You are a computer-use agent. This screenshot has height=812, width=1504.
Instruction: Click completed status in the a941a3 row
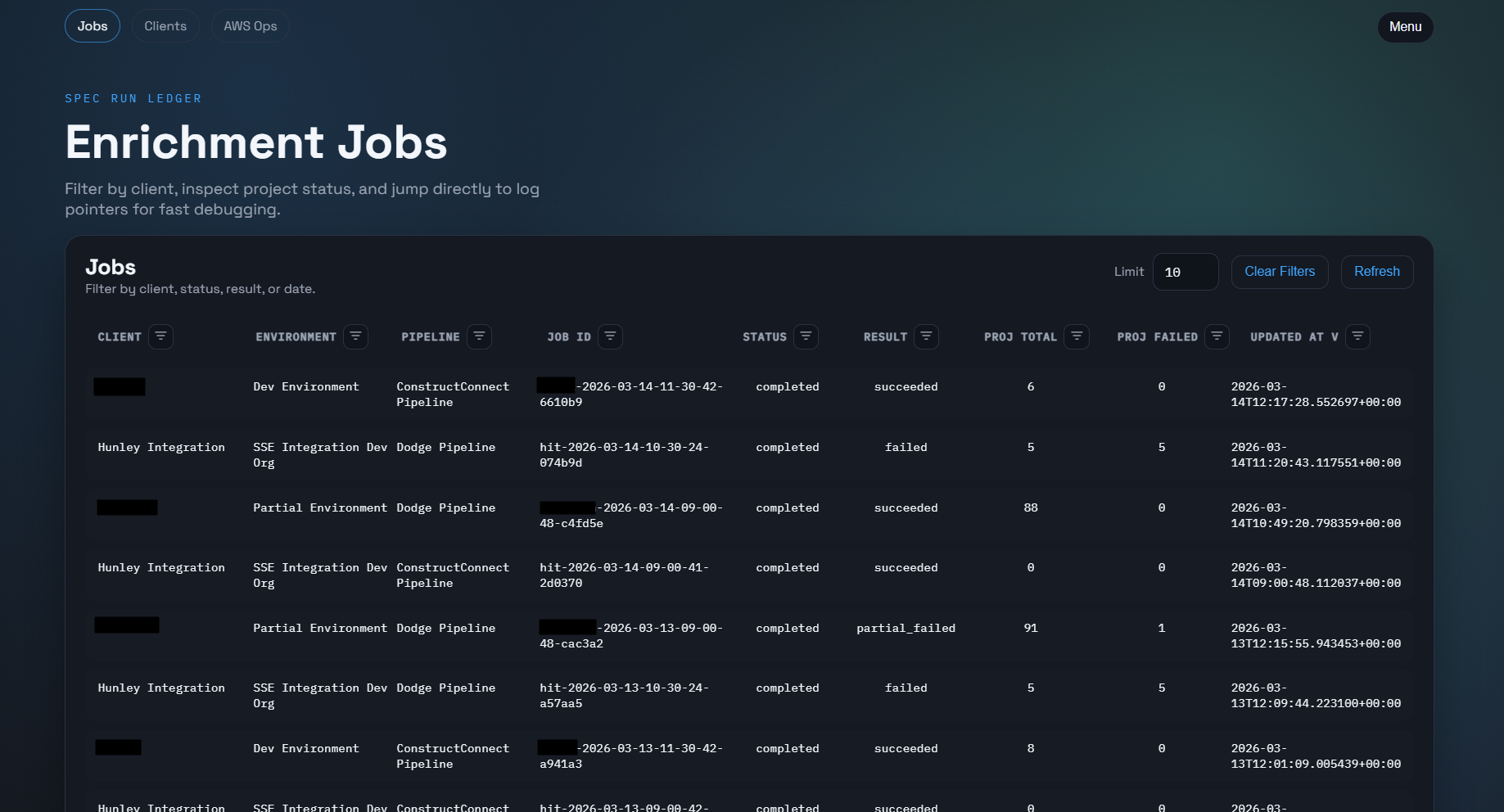click(788, 748)
